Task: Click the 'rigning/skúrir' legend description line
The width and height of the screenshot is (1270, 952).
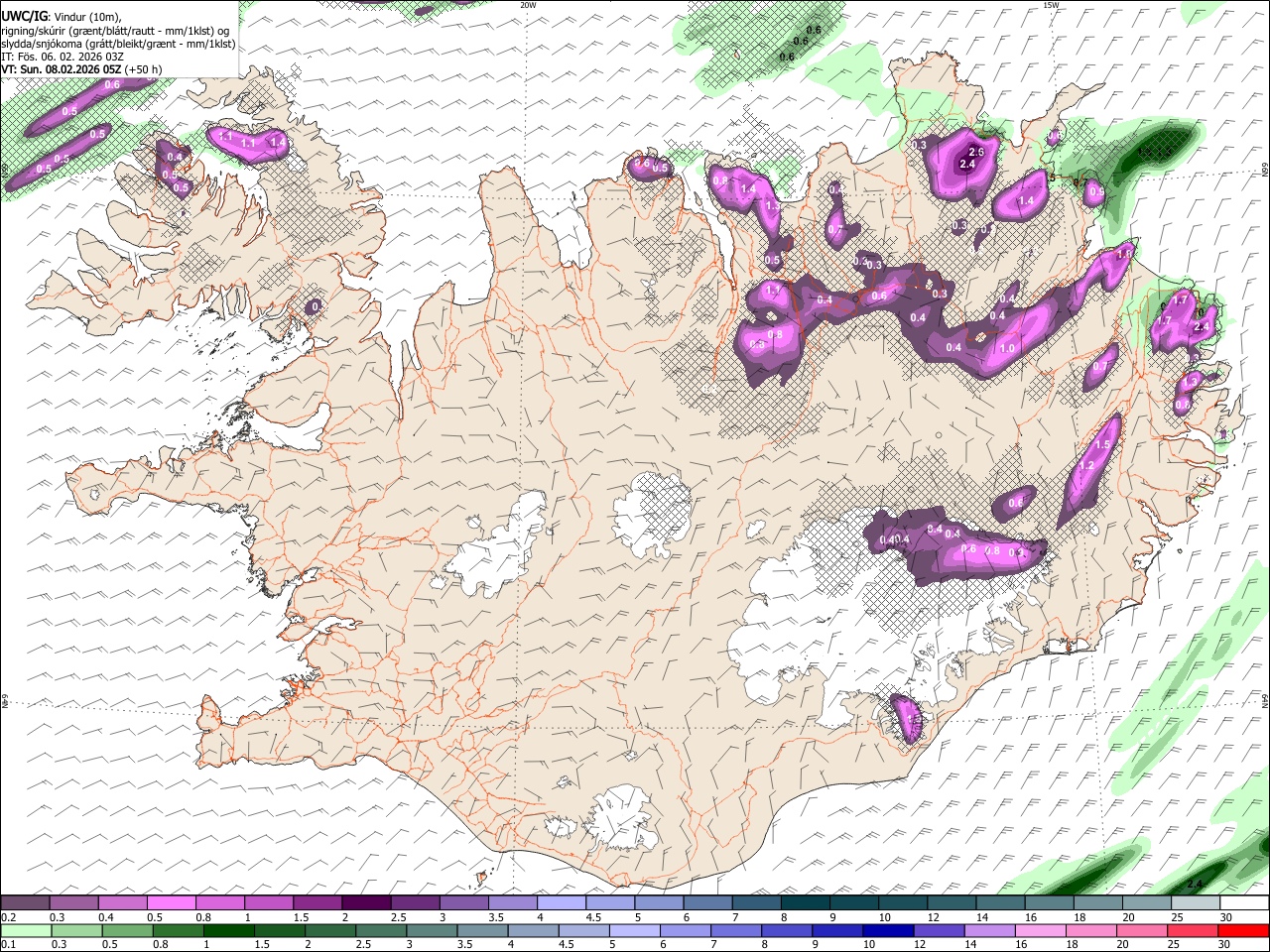Action: point(116,31)
